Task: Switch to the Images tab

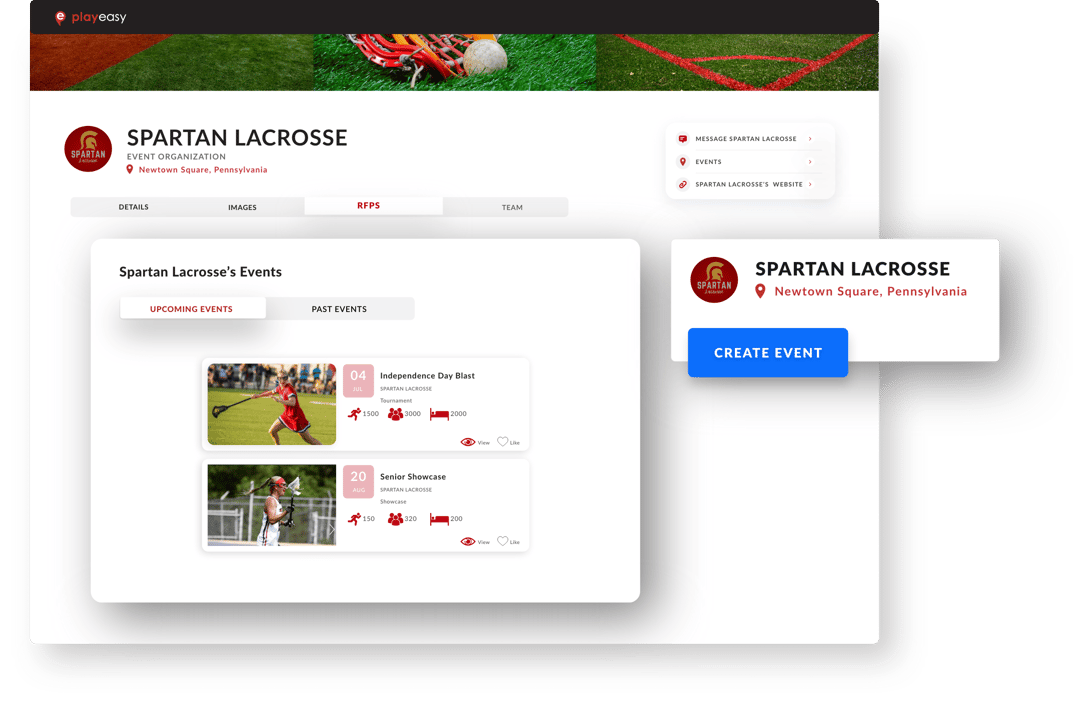Action: click(x=242, y=207)
